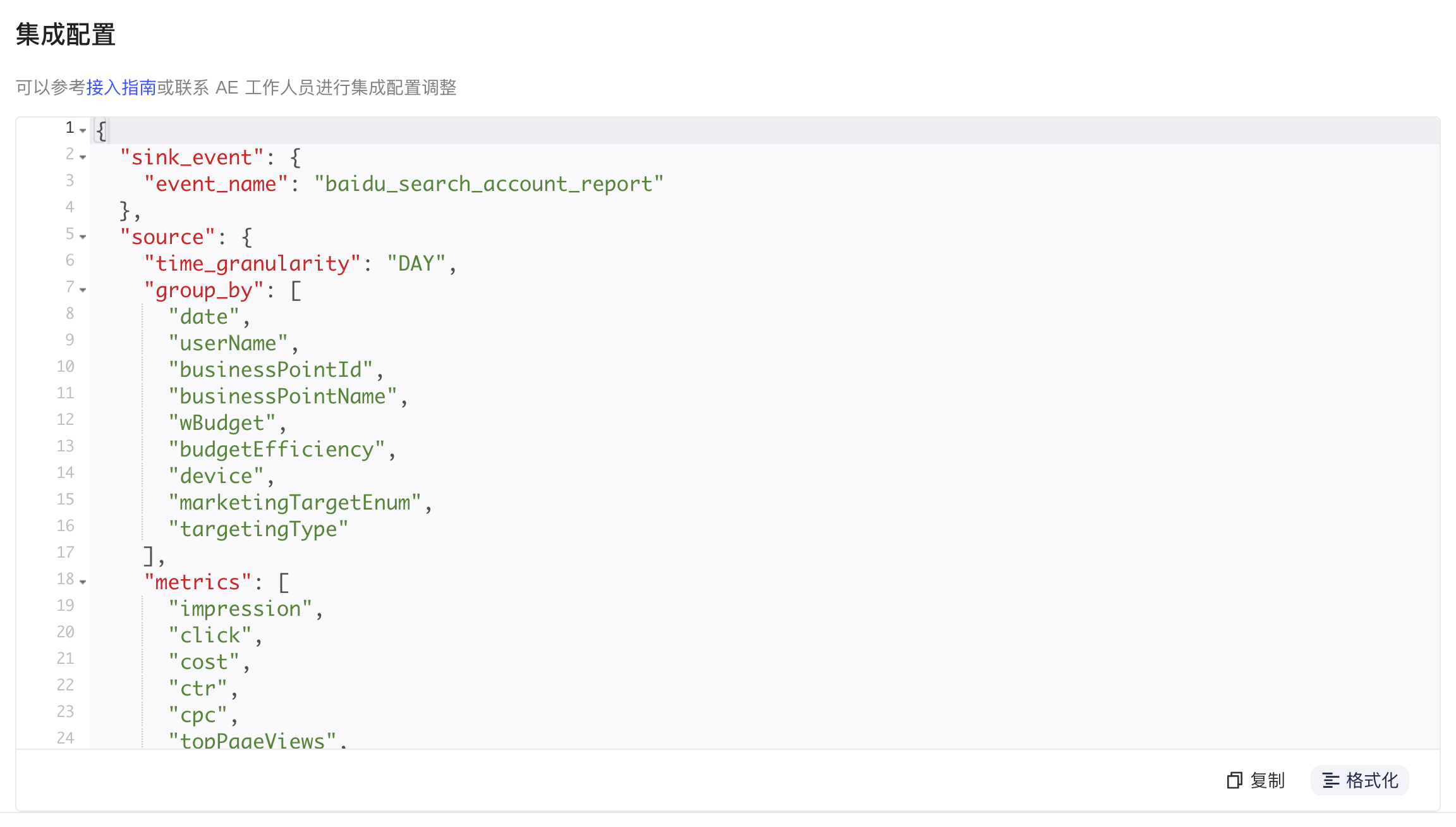Click the "impression" metric
The width and height of the screenshot is (1456, 827).
pyautogui.click(x=240, y=608)
